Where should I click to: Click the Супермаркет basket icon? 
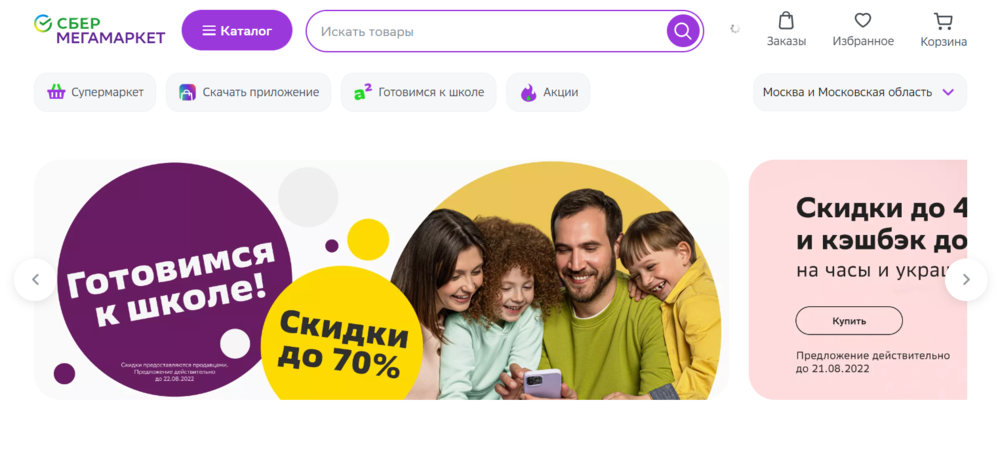coord(56,92)
